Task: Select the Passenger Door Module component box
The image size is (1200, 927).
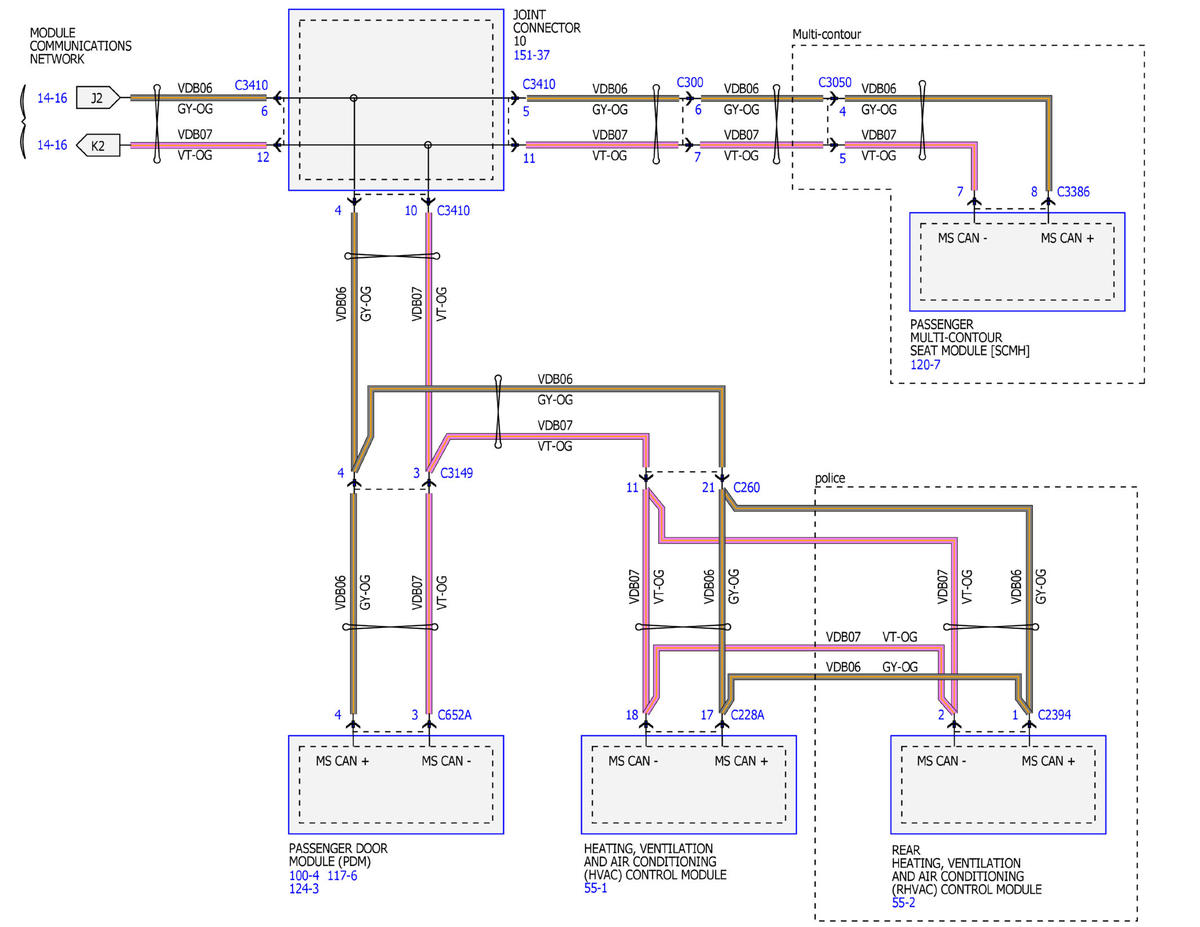Action: tap(396, 785)
